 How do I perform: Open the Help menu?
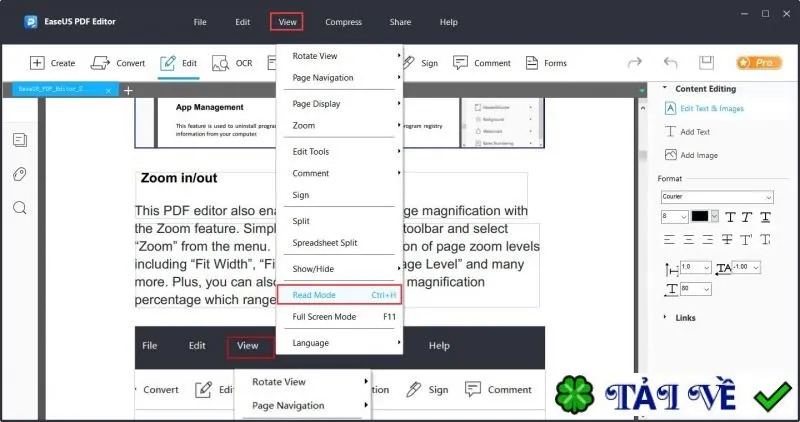coord(448,22)
